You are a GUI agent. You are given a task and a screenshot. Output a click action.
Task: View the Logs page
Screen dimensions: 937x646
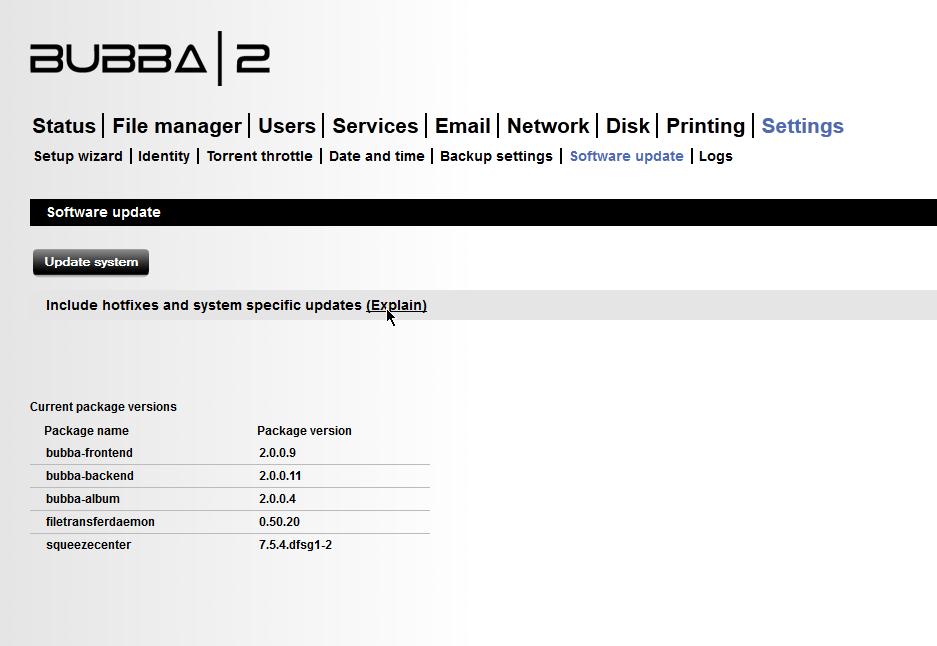click(715, 156)
